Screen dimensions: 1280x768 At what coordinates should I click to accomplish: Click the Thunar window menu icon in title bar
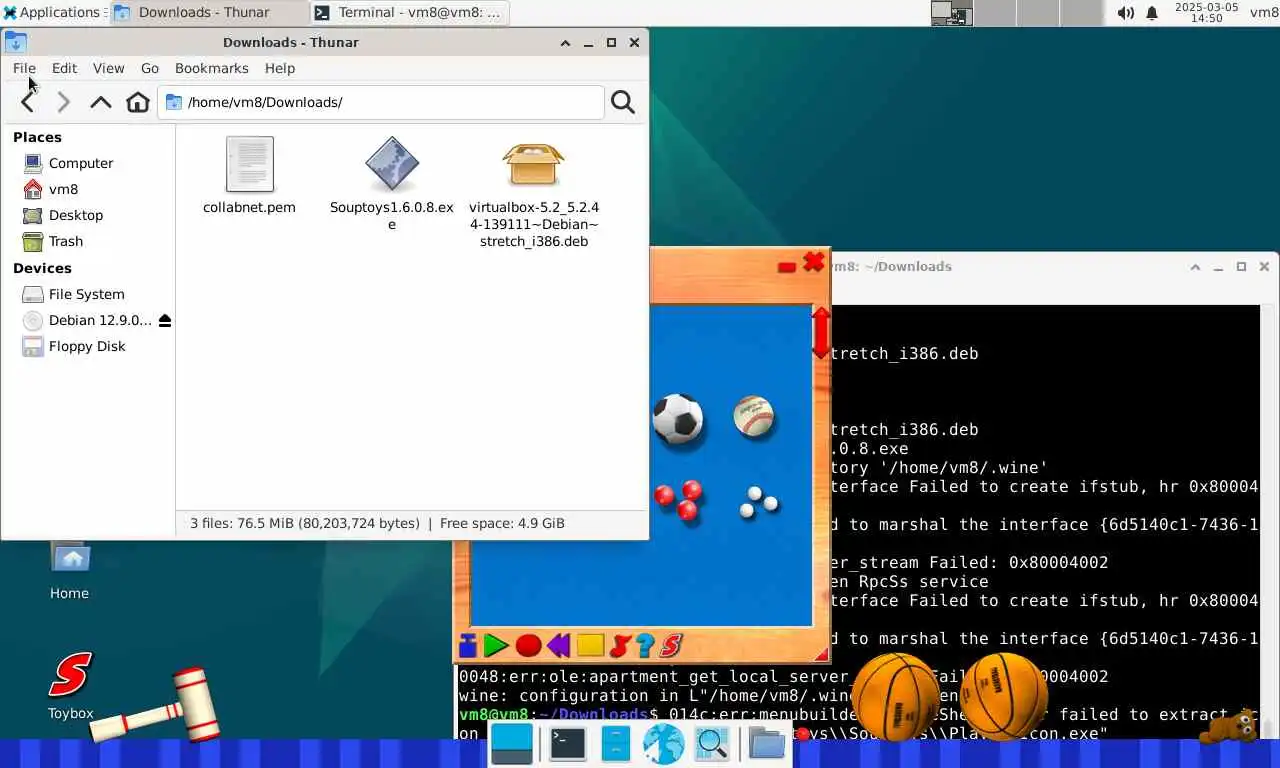pos(15,42)
